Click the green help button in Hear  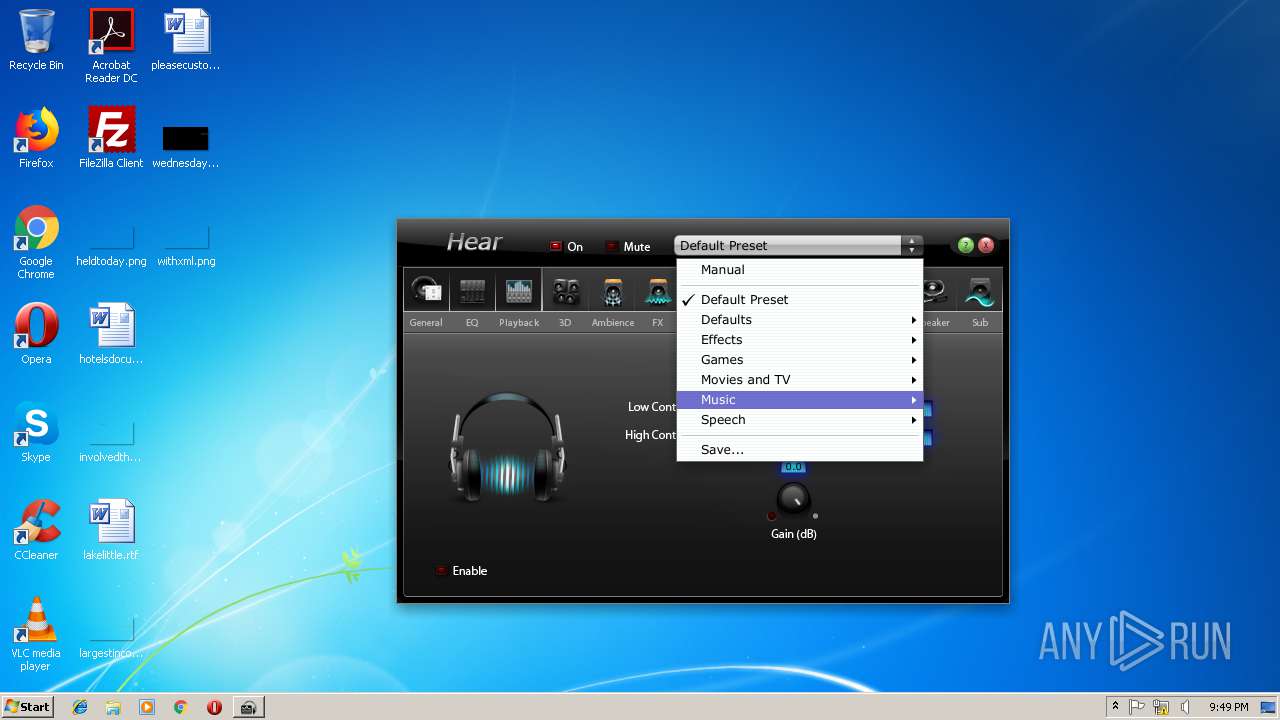[965, 245]
